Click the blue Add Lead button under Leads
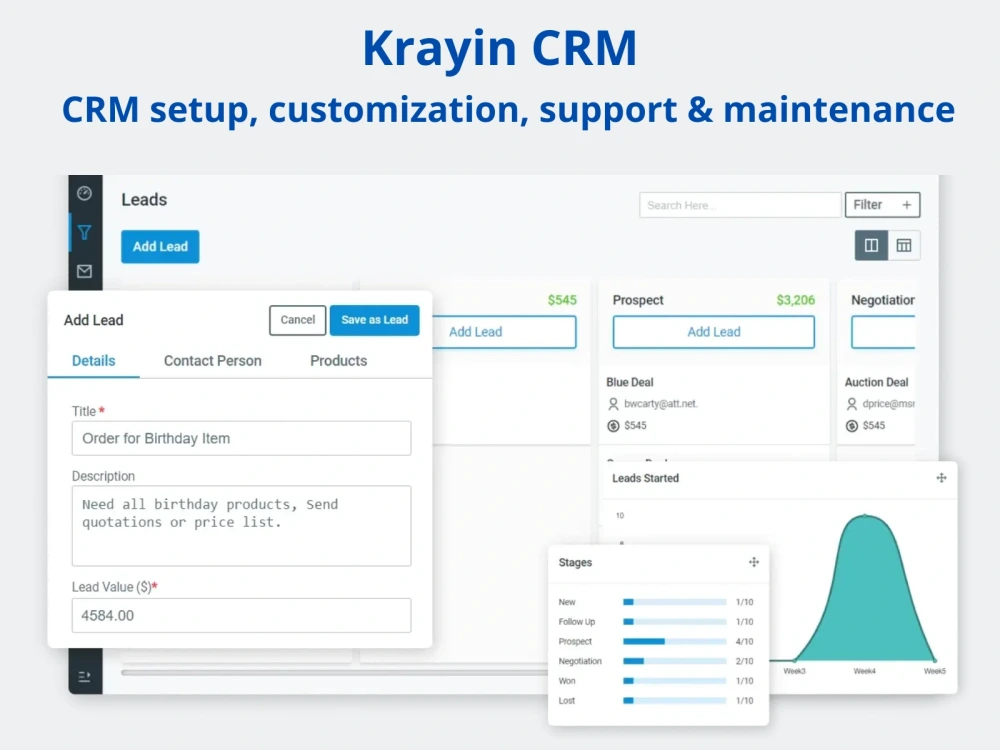The width and height of the screenshot is (1000, 750). pos(160,246)
